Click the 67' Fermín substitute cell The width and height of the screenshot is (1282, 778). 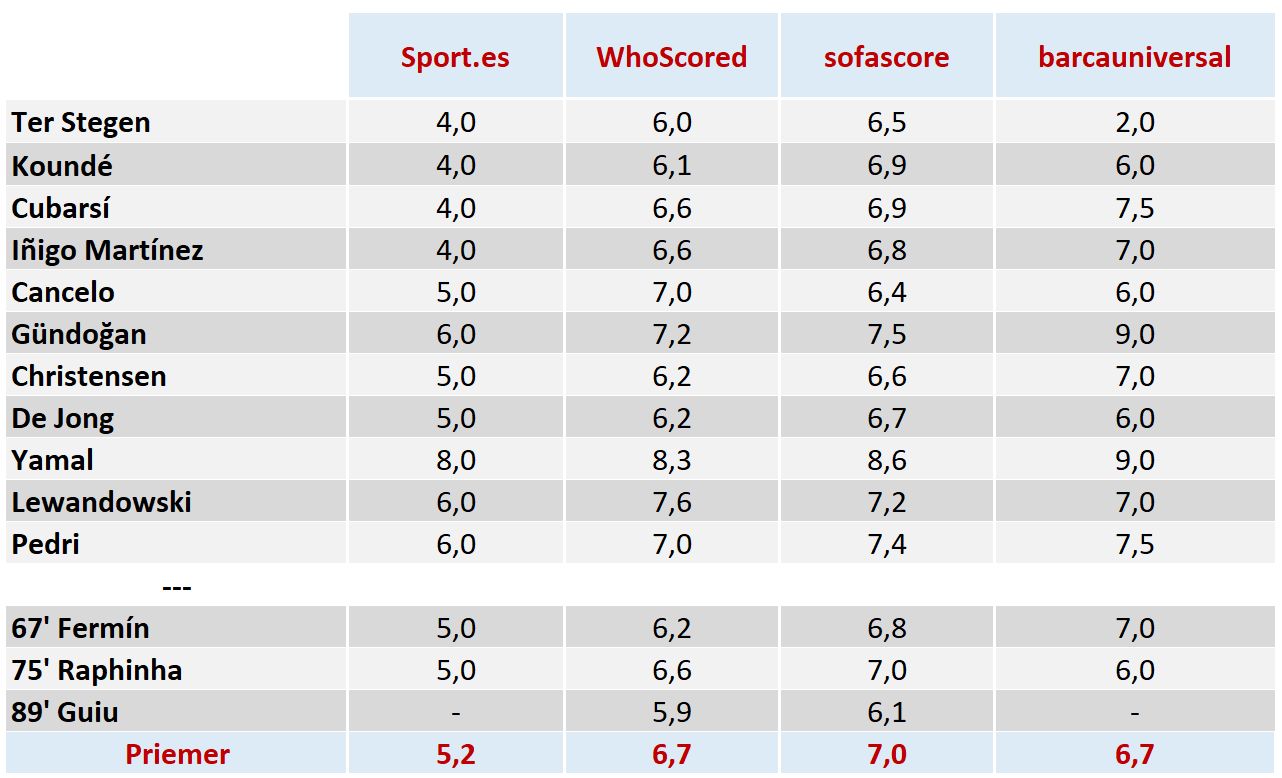pos(81,628)
